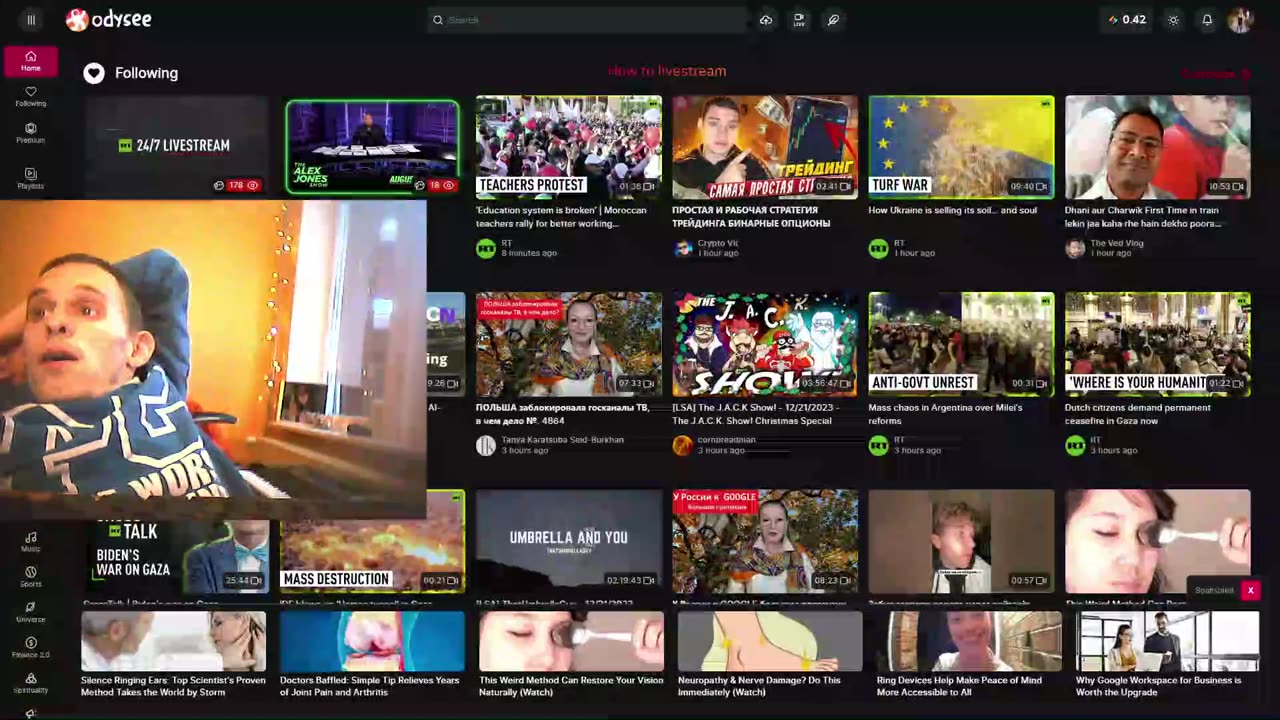Open the settings gear icon

point(1174,20)
